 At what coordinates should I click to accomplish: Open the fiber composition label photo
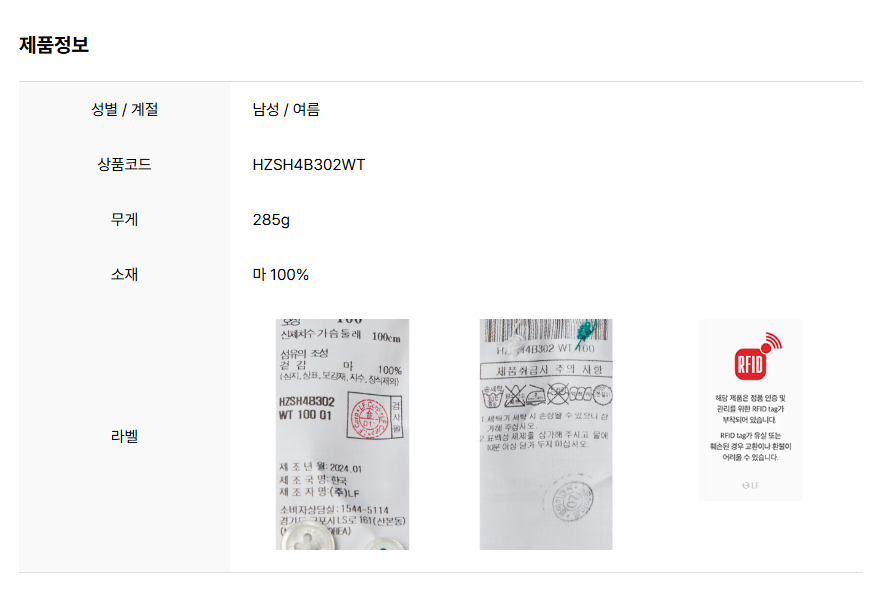[342, 434]
